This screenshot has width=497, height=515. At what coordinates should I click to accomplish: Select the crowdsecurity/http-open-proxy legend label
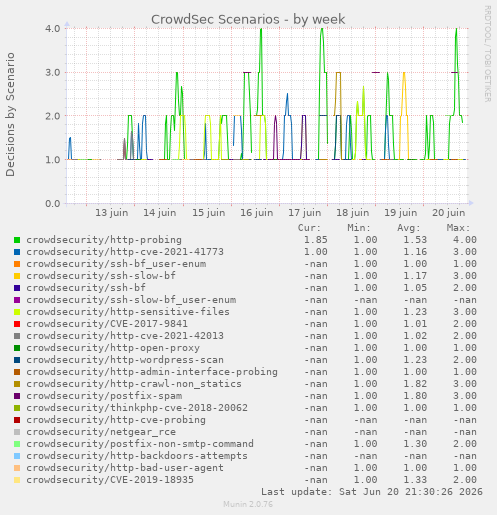tap(113, 348)
